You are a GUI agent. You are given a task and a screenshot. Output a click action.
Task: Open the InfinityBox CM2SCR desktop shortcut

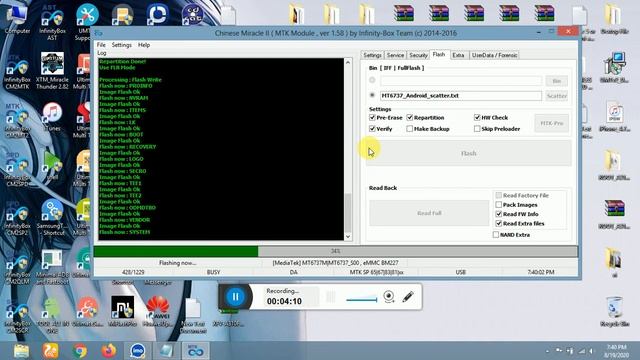point(17,316)
